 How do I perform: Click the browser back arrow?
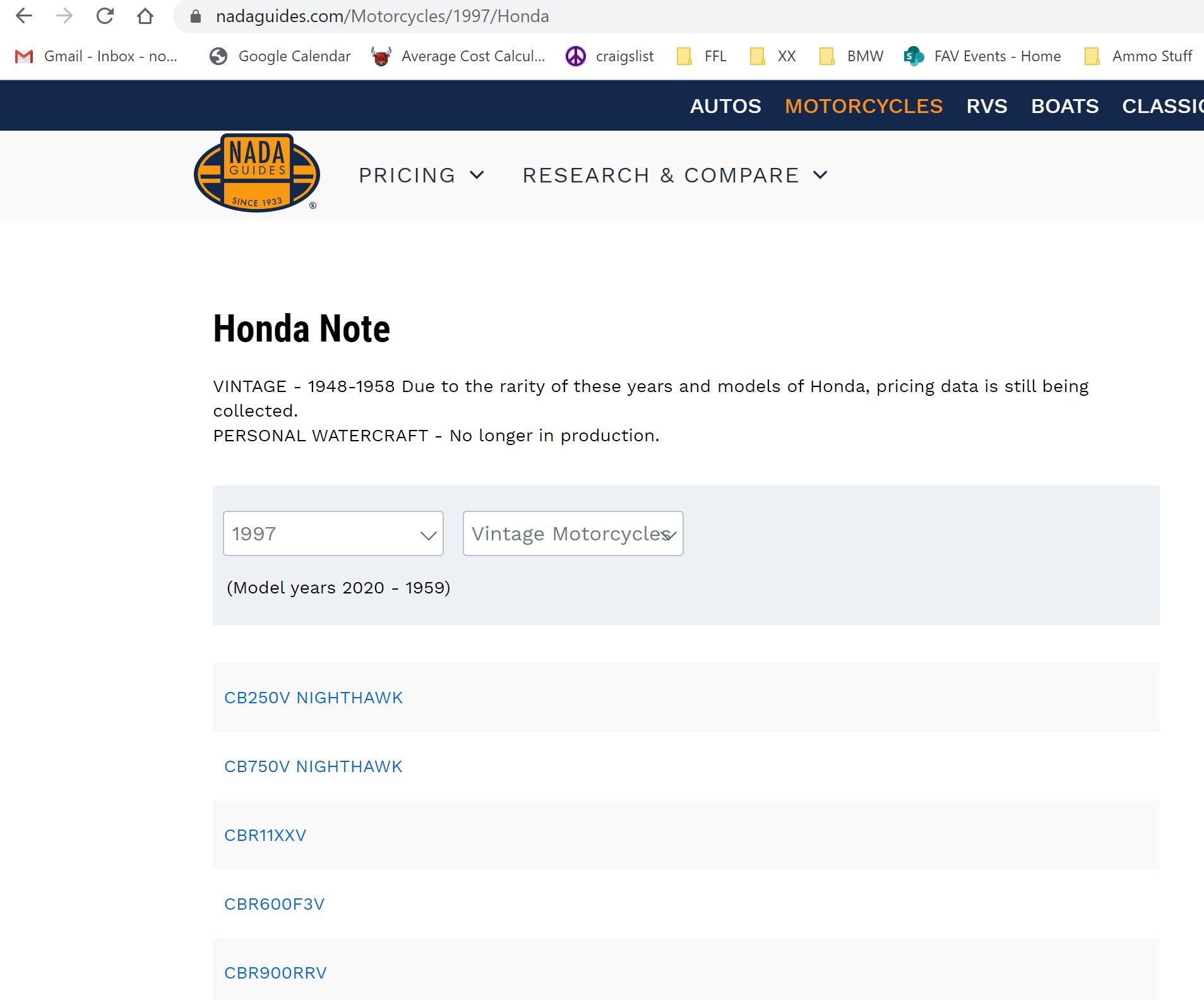[x=24, y=16]
